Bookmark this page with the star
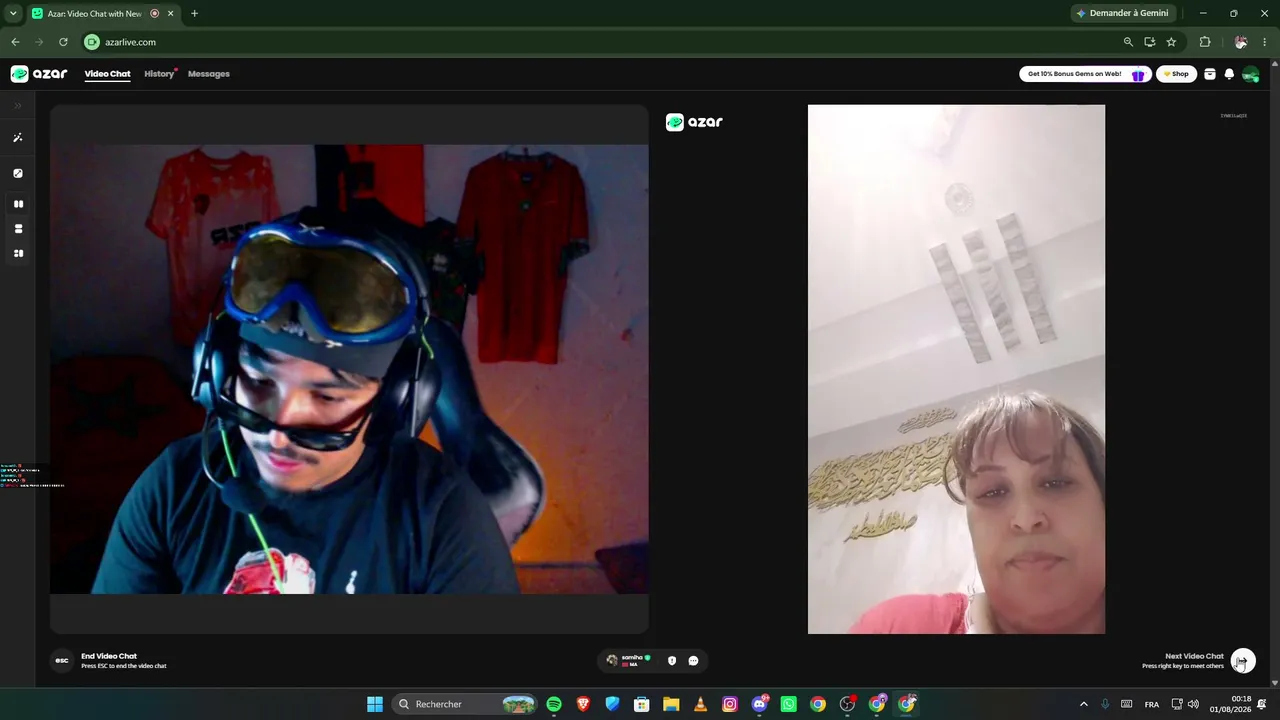 (1171, 42)
